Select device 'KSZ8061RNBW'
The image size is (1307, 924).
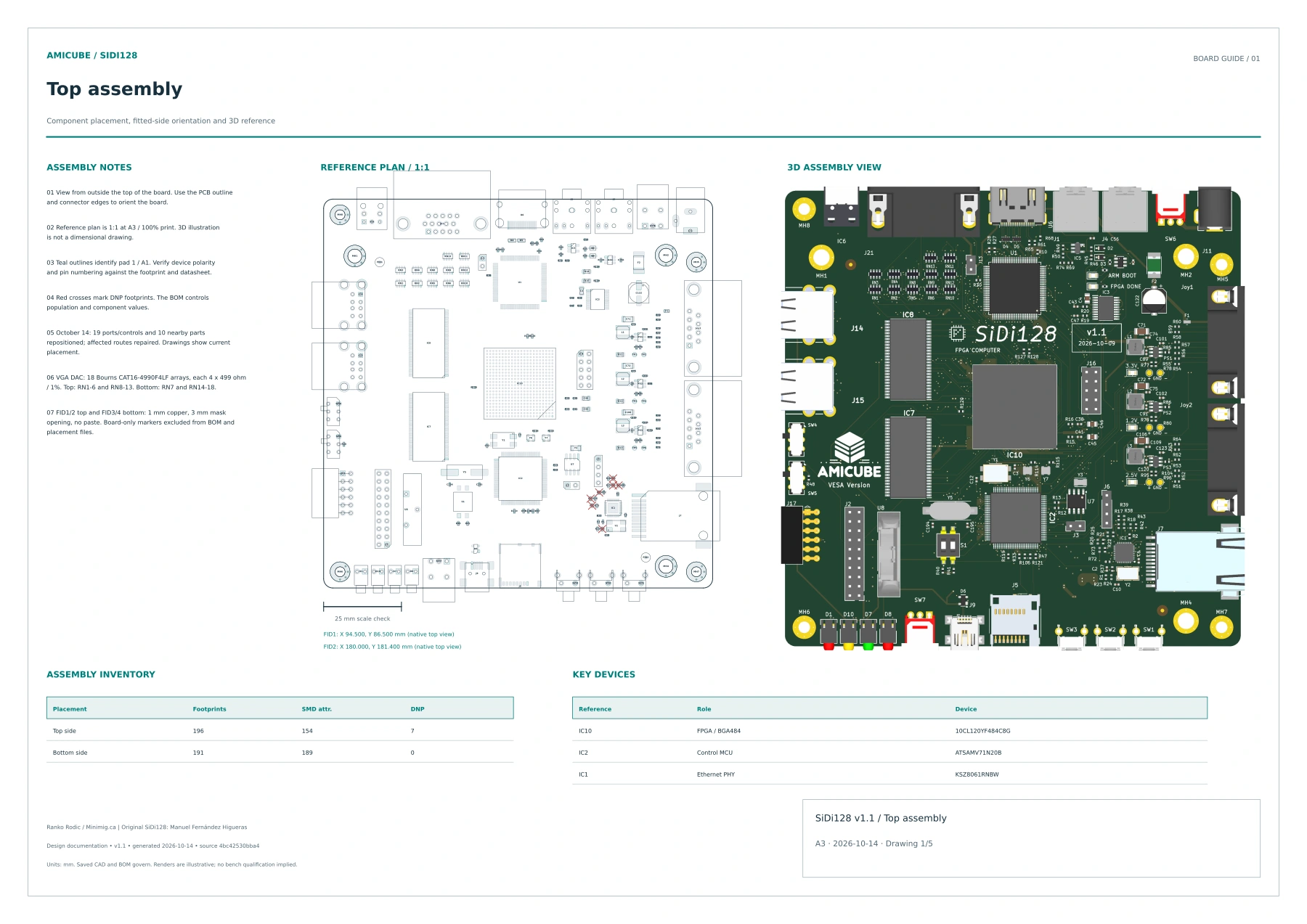pos(977,774)
